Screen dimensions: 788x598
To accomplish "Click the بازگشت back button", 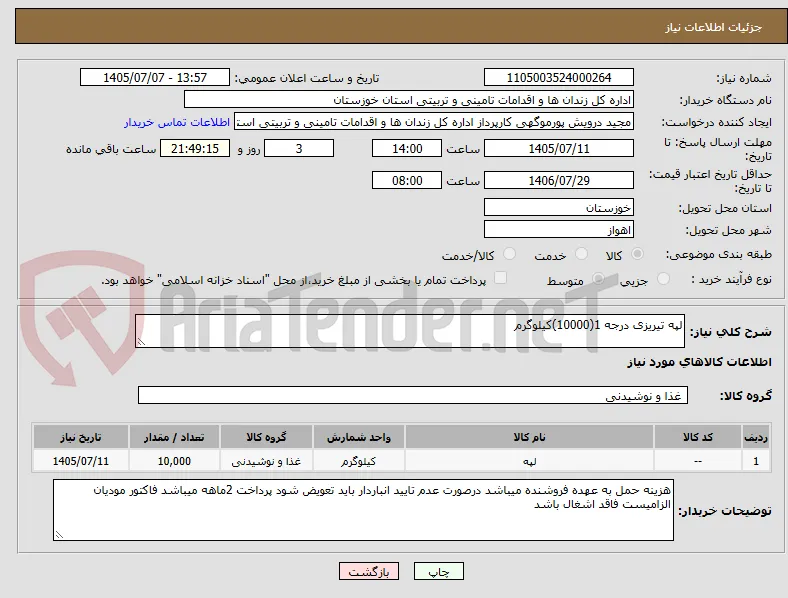I will (369, 571).
